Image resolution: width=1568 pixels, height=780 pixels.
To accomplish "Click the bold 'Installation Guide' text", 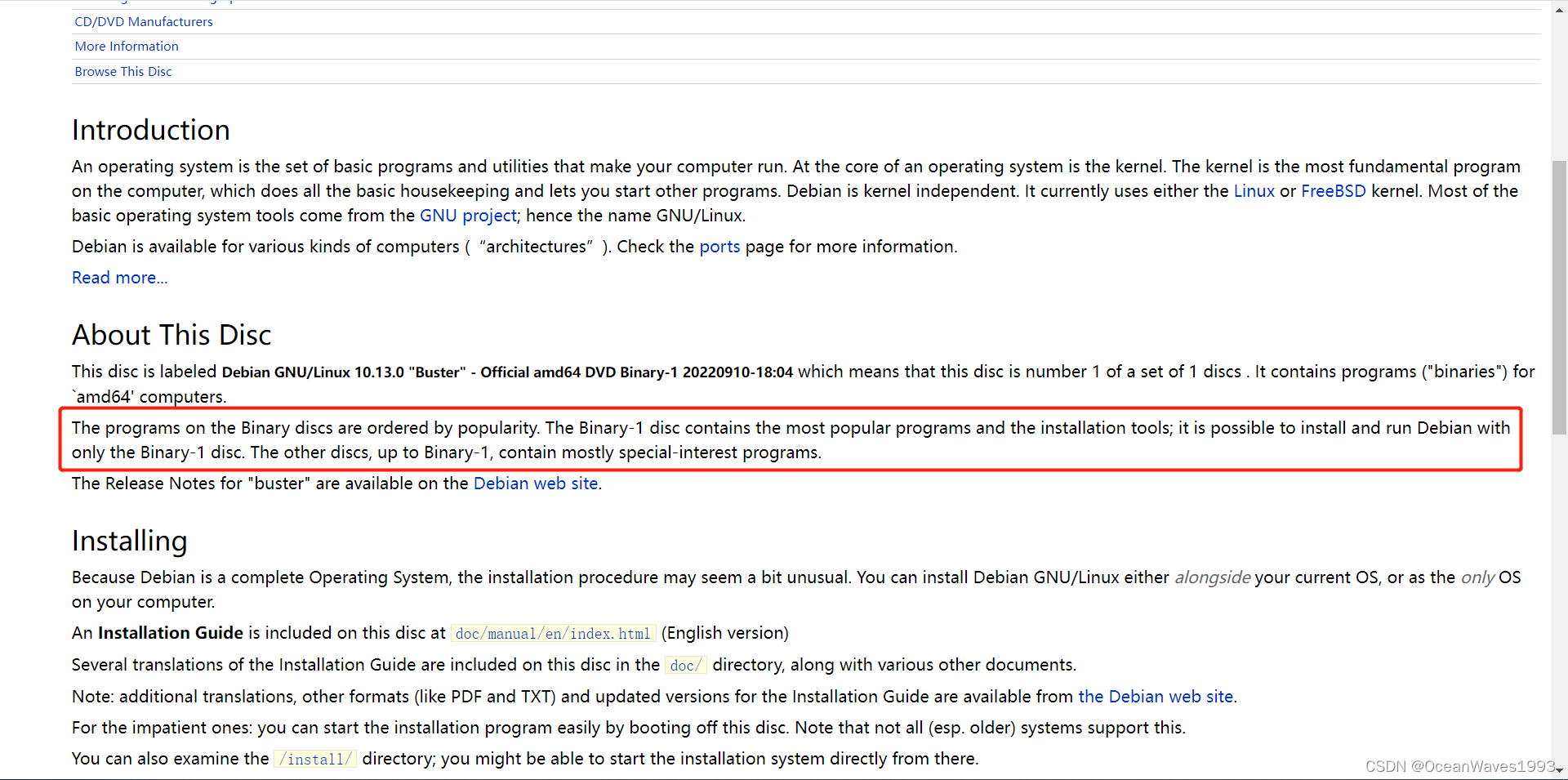I will coord(171,633).
